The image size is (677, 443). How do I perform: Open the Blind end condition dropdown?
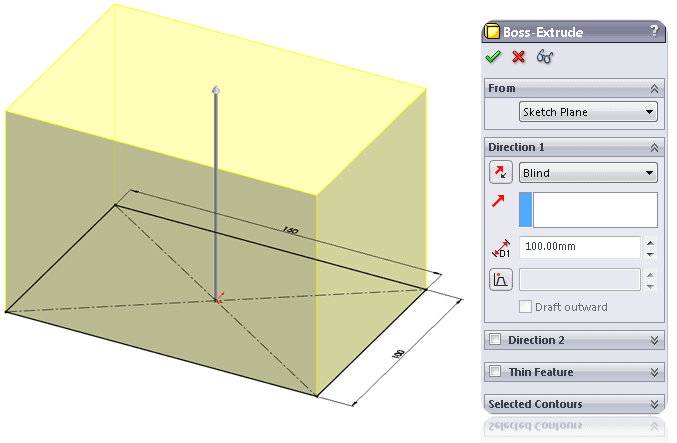(x=588, y=173)
